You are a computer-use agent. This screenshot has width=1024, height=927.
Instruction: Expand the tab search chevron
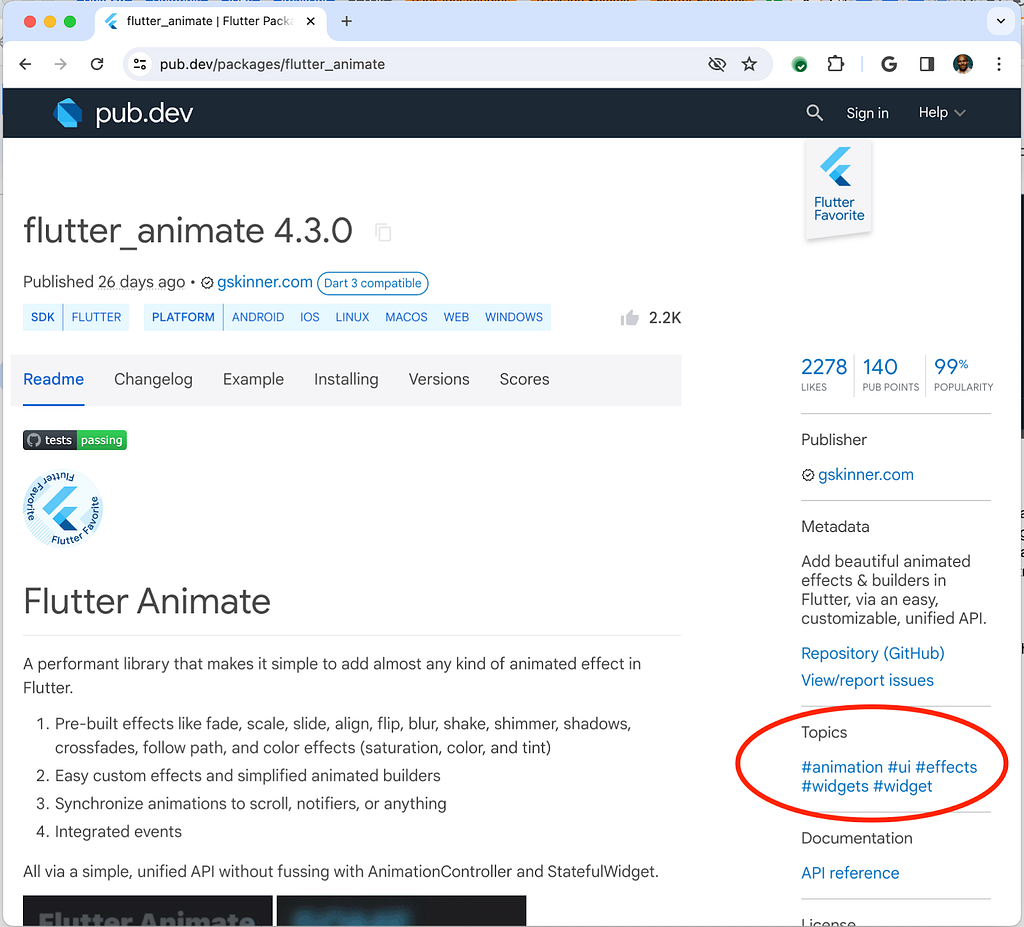(1000, 21)
